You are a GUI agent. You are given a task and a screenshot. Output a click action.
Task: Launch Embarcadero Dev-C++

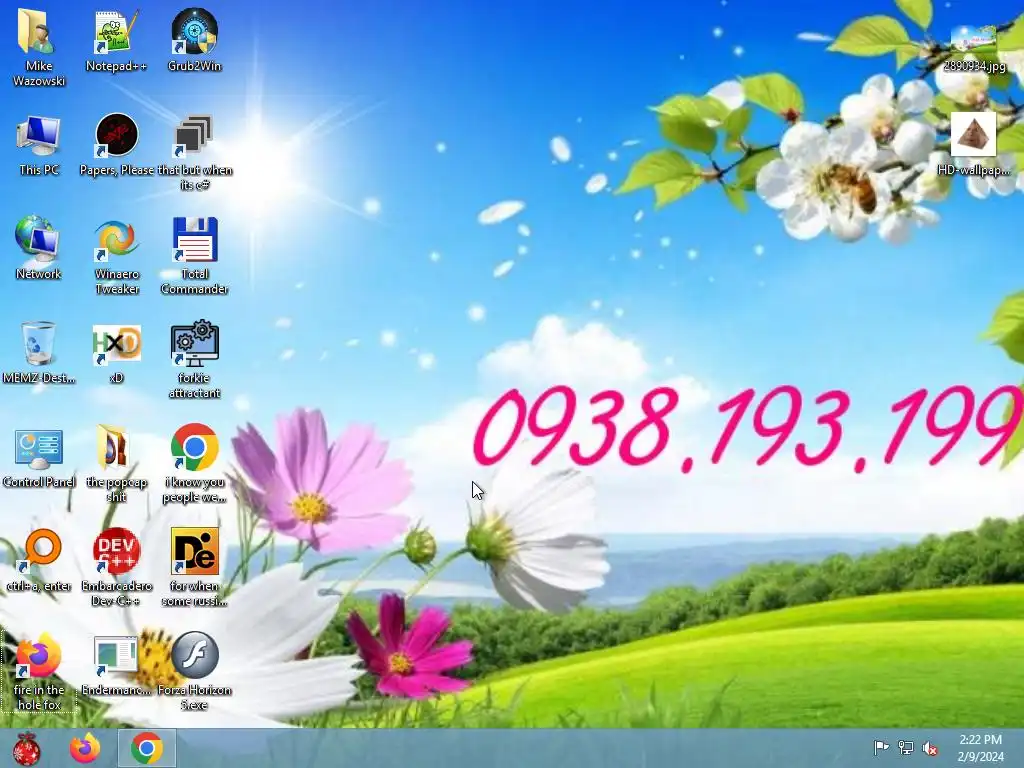click(x=116, y=567)
